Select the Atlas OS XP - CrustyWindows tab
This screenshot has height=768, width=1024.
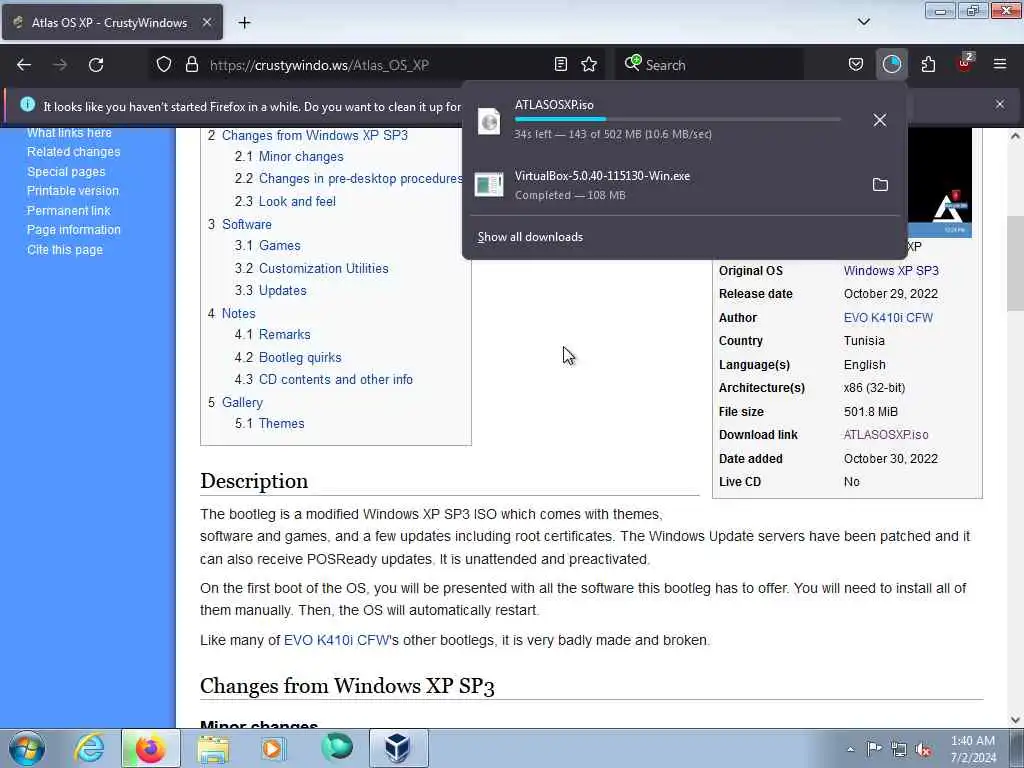[110, 22]
